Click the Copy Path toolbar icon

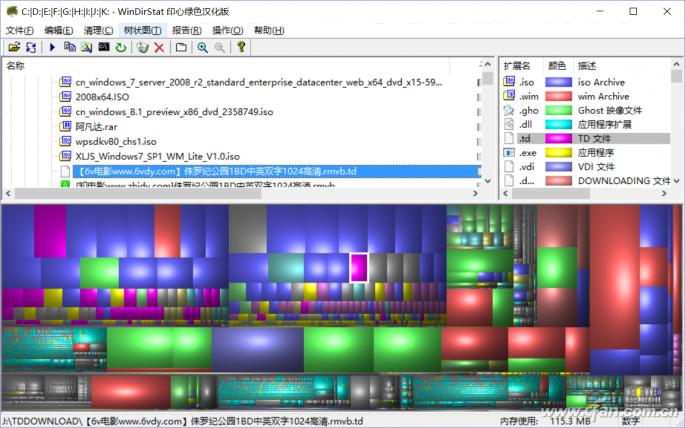[69, 47]
